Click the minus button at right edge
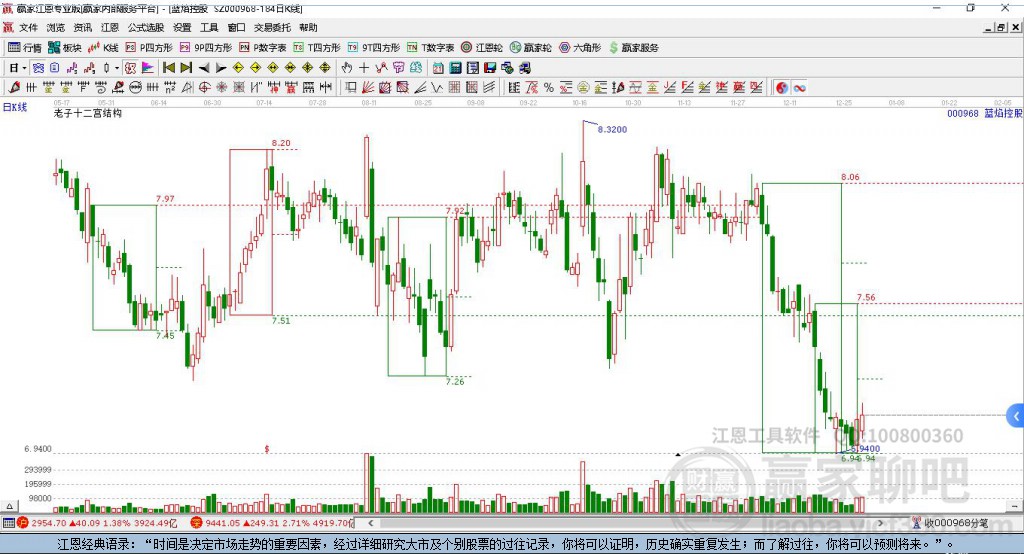 tap(1015, 506)
